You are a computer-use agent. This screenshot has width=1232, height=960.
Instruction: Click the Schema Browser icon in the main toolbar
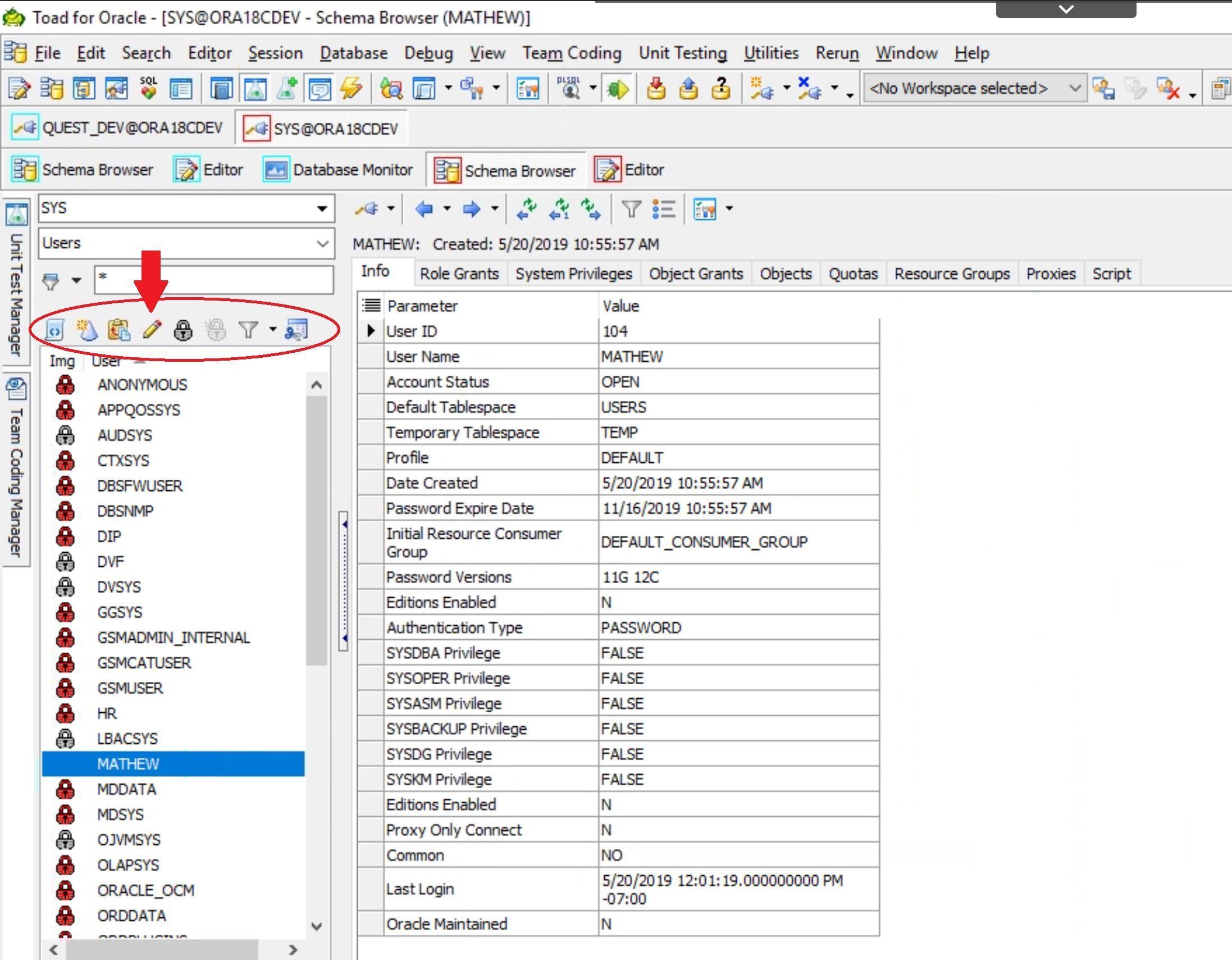(52, 89)
